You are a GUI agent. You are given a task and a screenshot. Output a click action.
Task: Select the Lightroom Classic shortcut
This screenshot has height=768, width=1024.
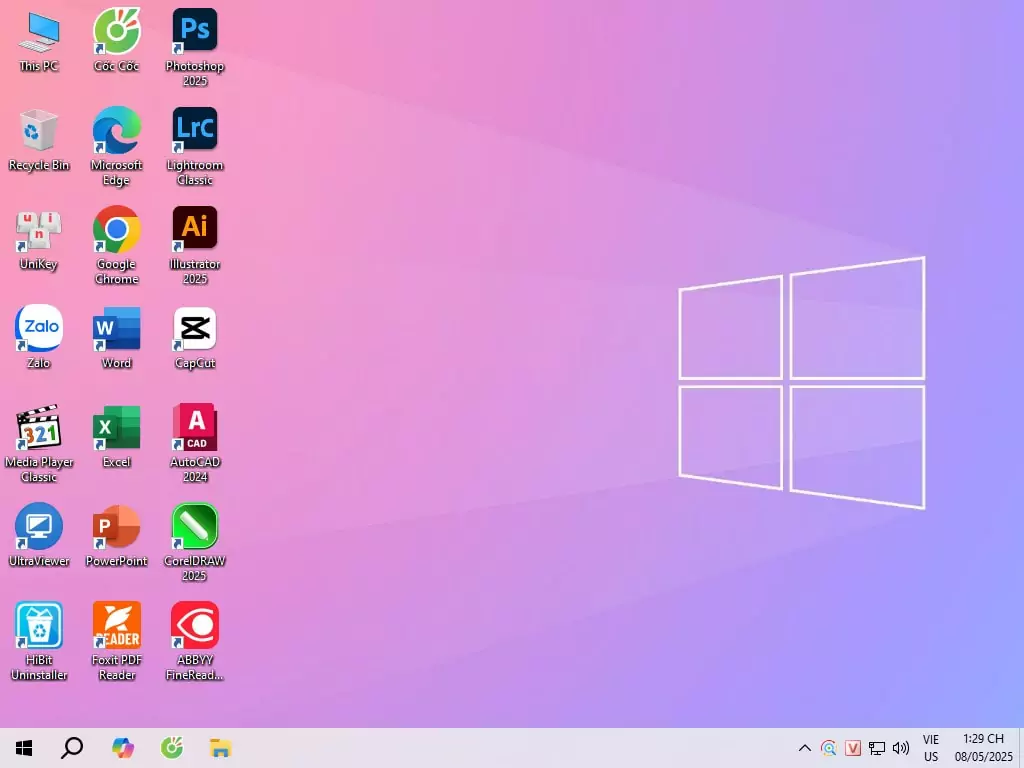tap(195, 146)
